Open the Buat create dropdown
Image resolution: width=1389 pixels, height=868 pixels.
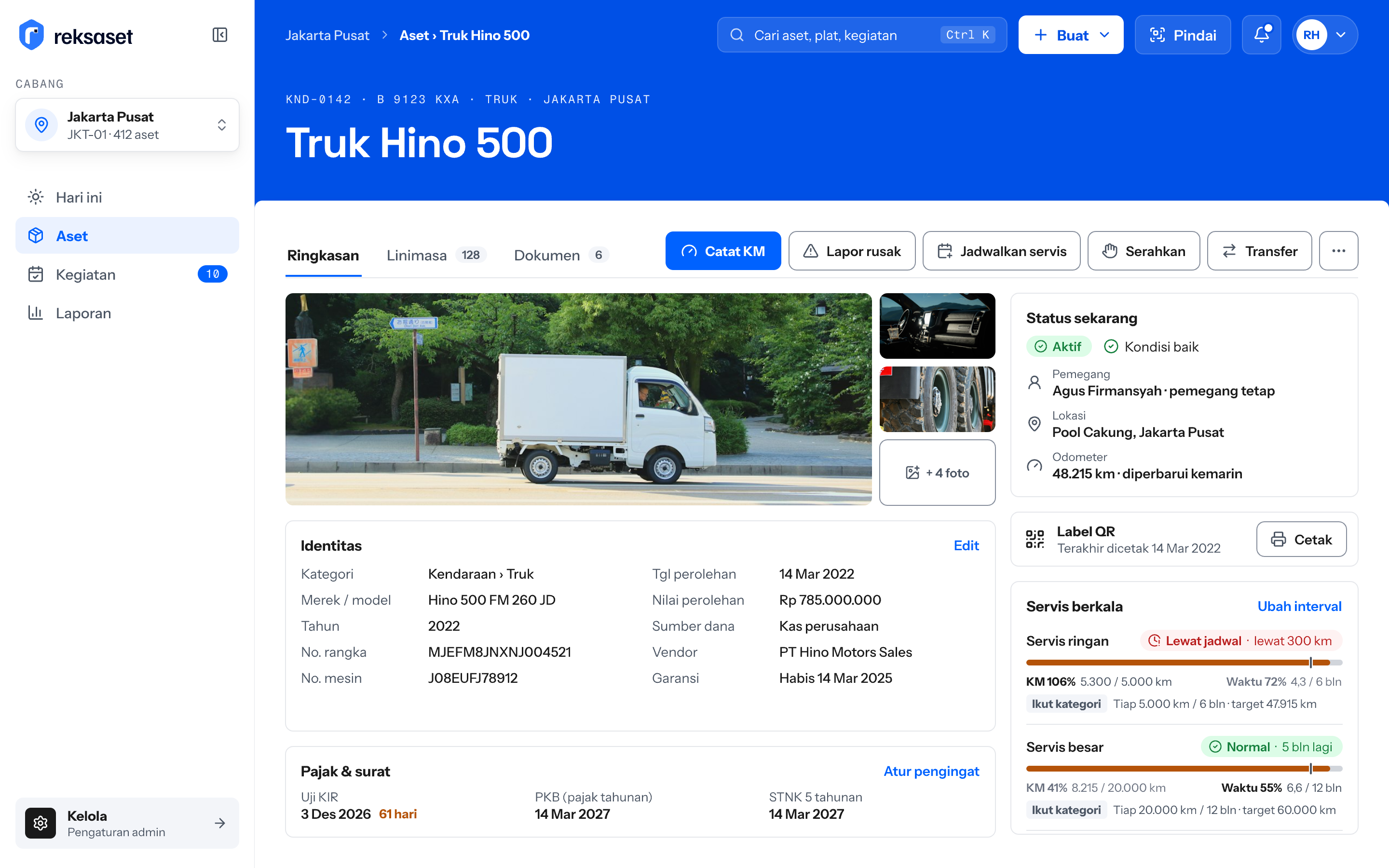(1071, 35)
